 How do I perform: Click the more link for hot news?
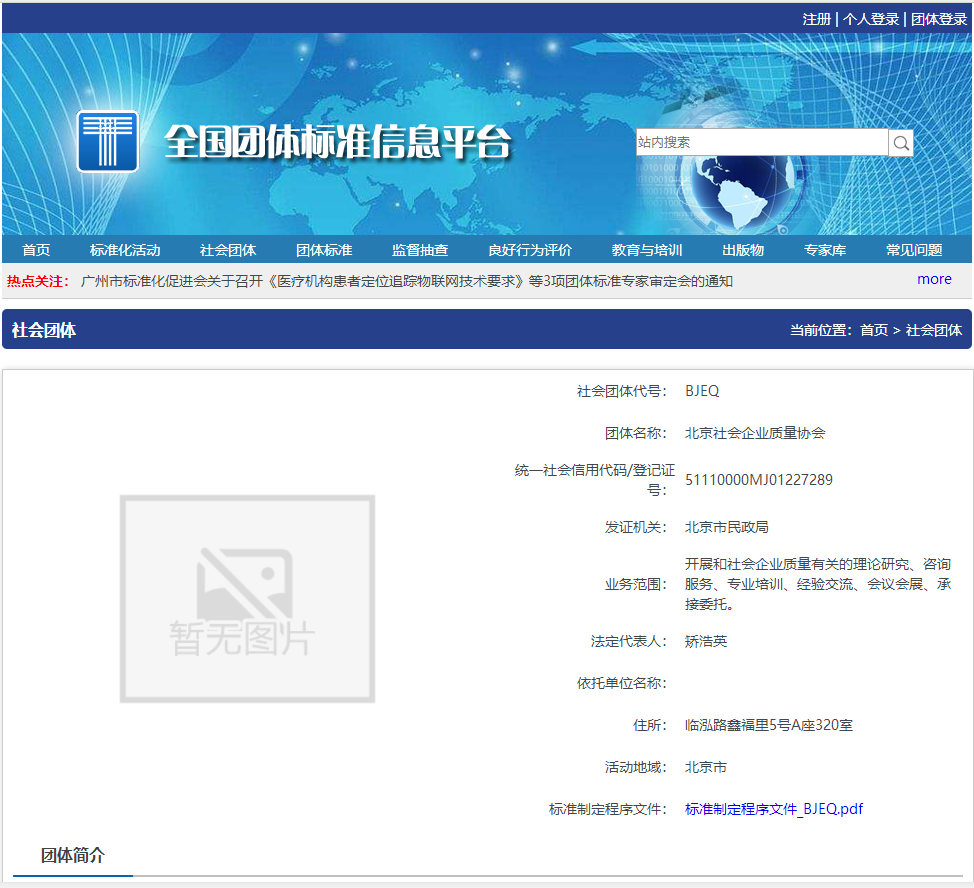(934, 279)
